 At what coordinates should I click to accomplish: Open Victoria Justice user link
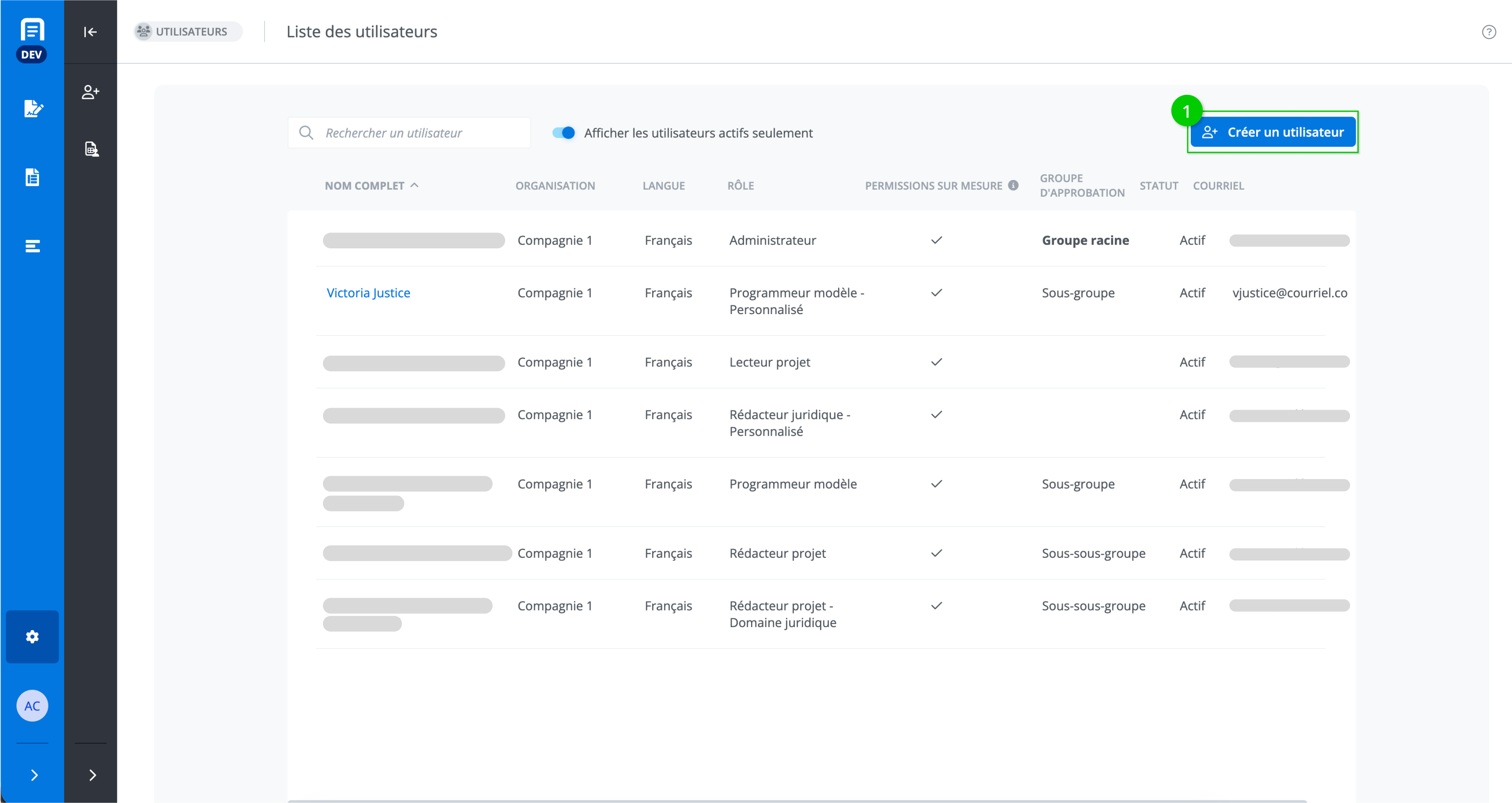click(368, 293)
